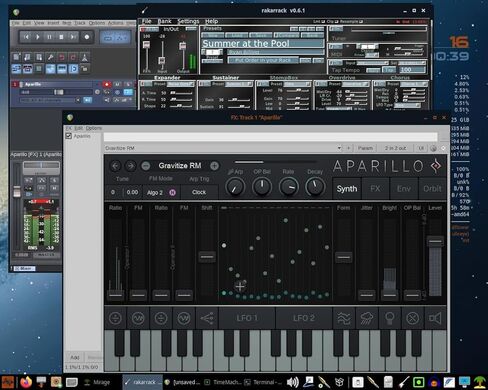Toggle the Aparillo plugin enable checkbox

[x=69, y=136]
